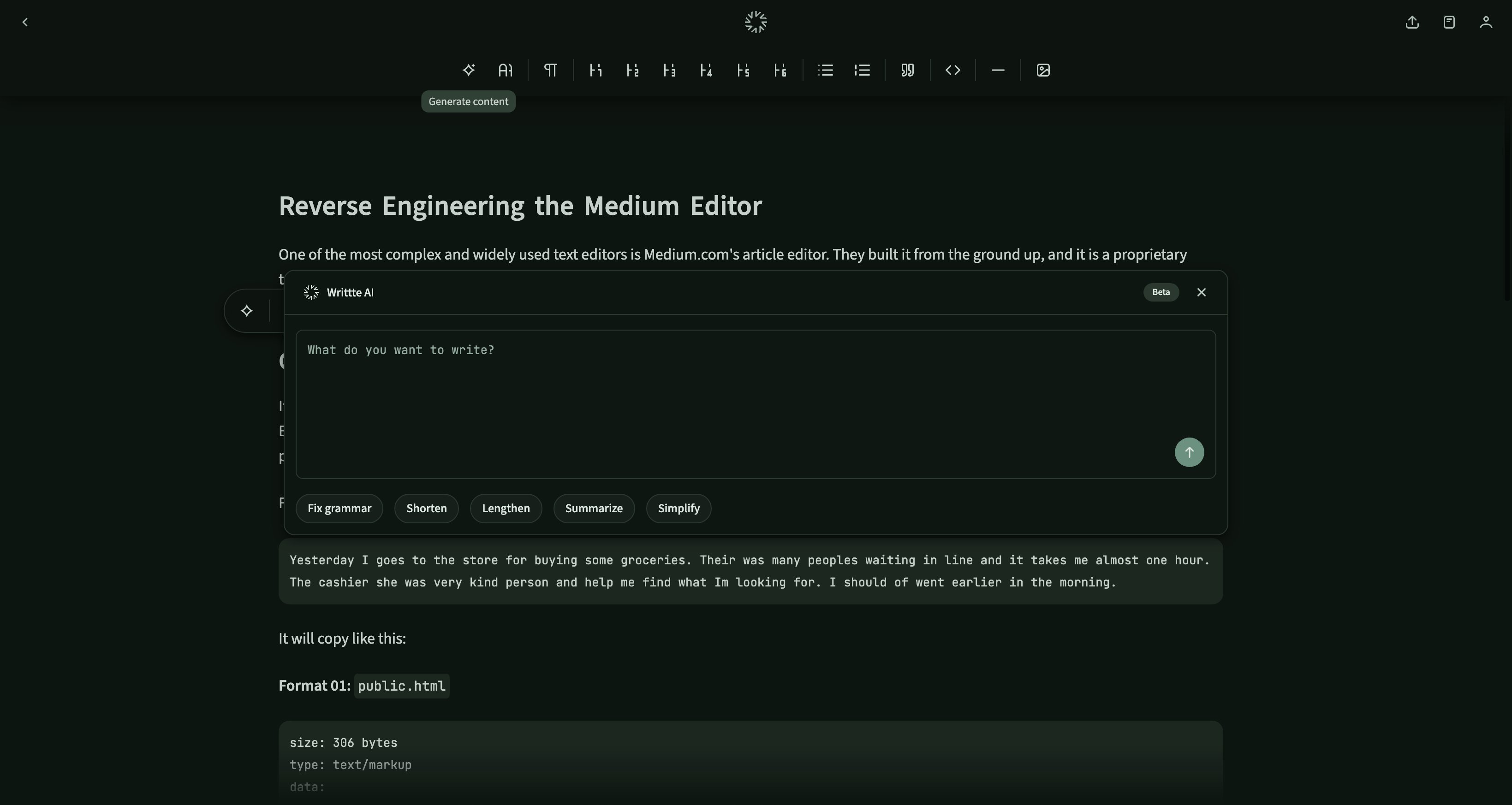1512x805 pixels.
Task: Go back using the left chevron
Action: click(24, 22)
